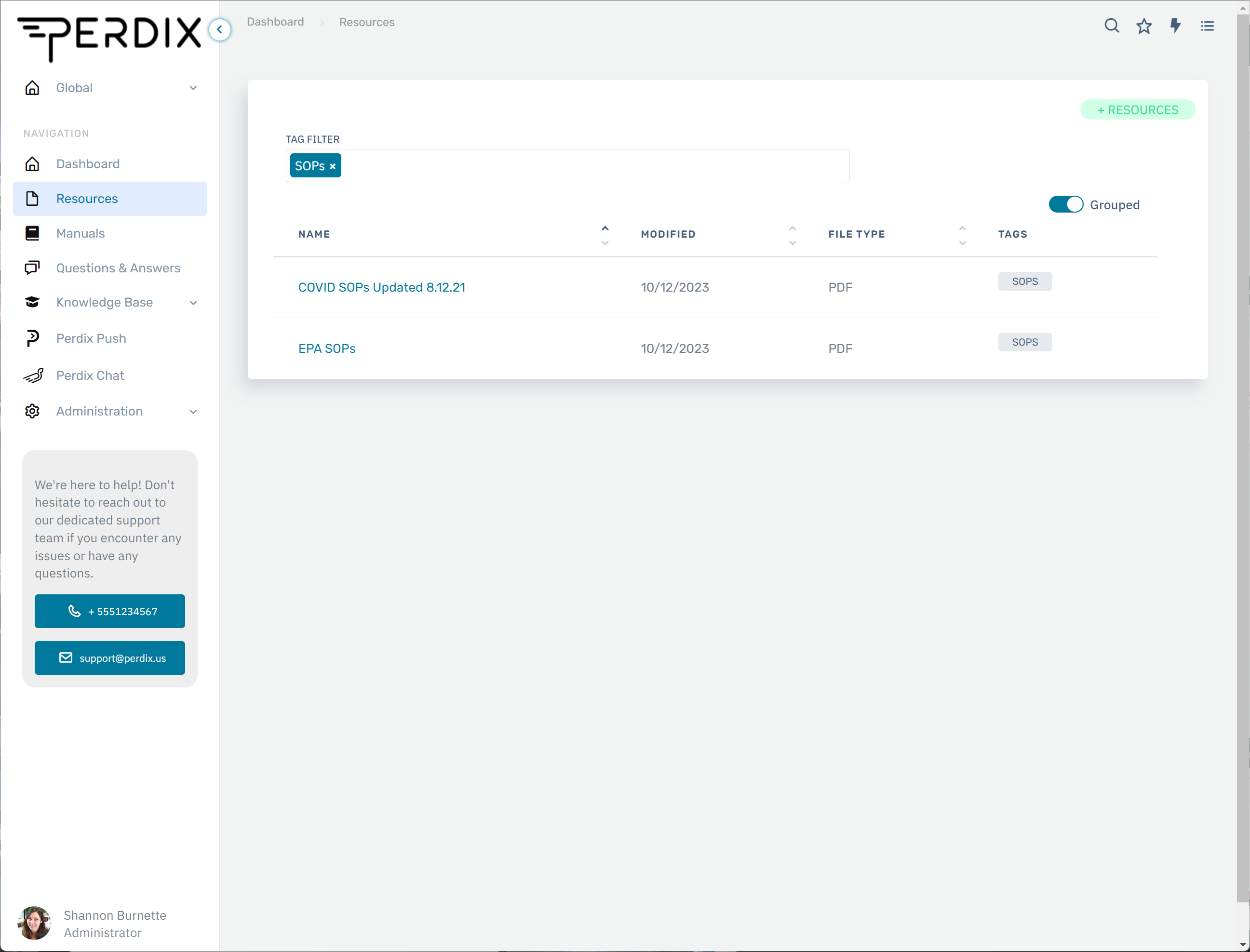Viewport: 1250px width, 952px height.
Task: Click the Shannon Burnette name label
Action: (115, 915)
